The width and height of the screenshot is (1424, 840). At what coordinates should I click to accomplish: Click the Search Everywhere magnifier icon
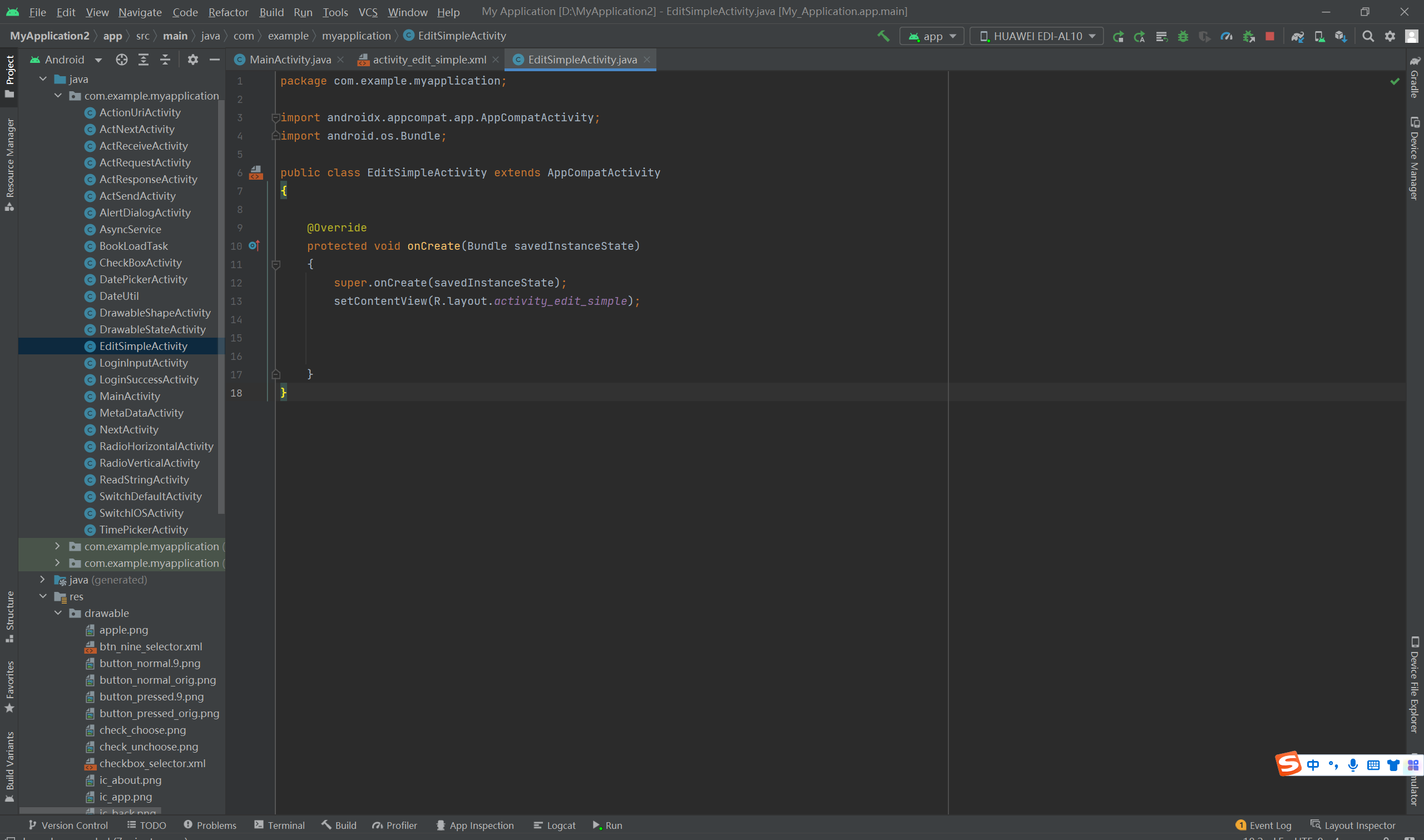pyautogui.click(x=1368, y=36)
